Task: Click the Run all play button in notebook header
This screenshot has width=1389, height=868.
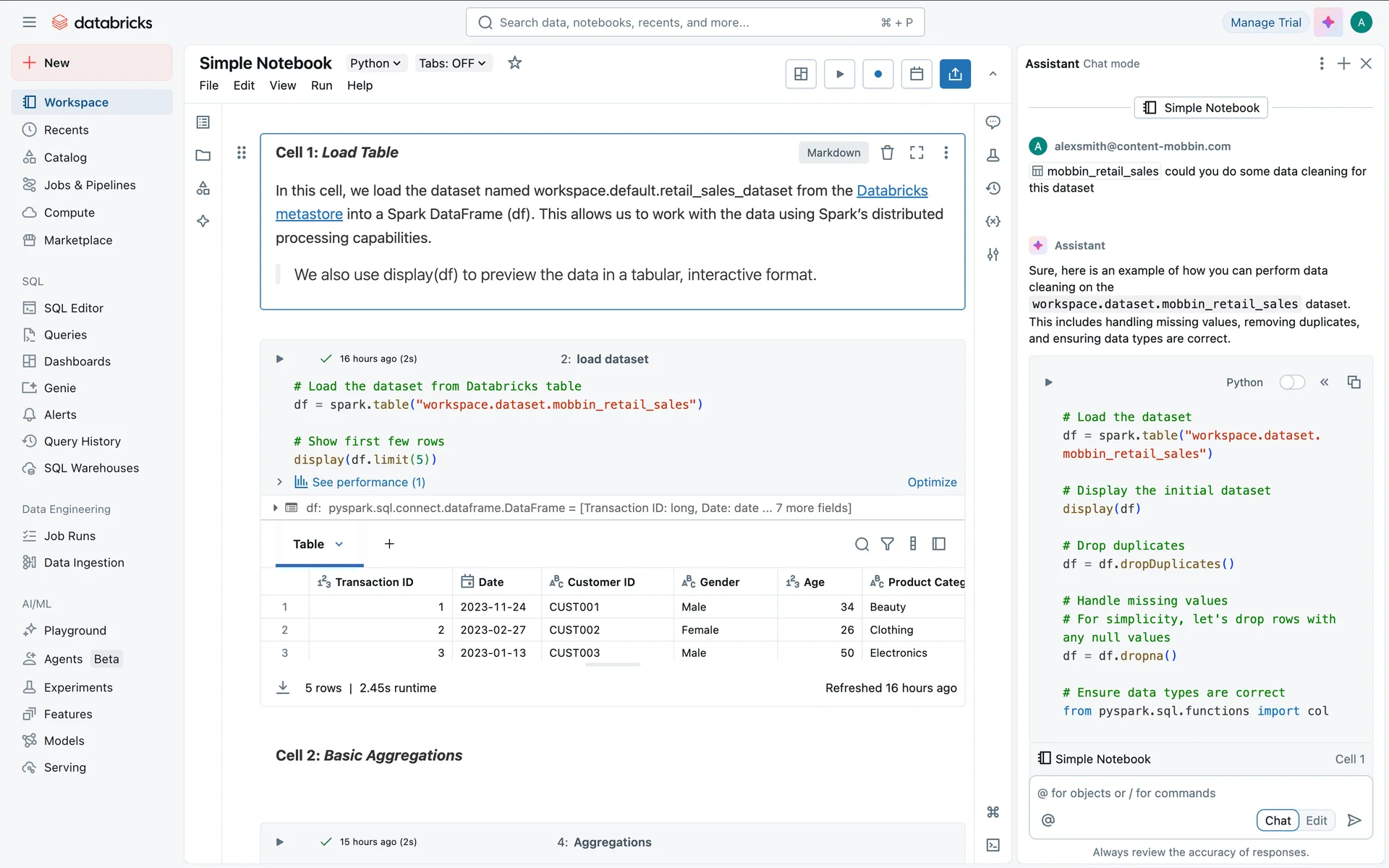Action: coord(839,74)
